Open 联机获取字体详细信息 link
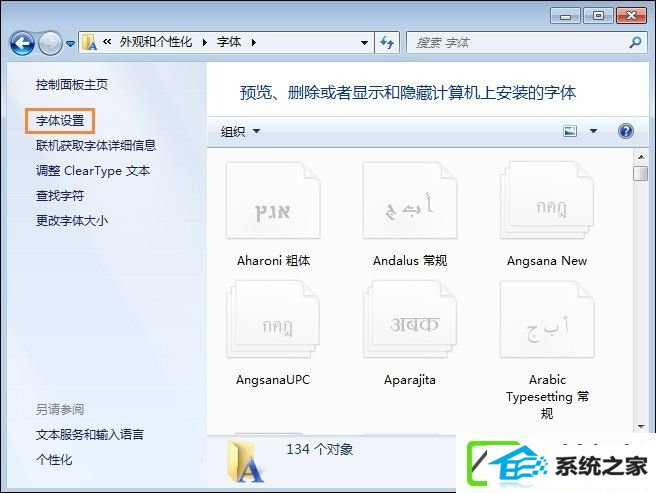This screenshot has height=493, width=656. [96, 146]
